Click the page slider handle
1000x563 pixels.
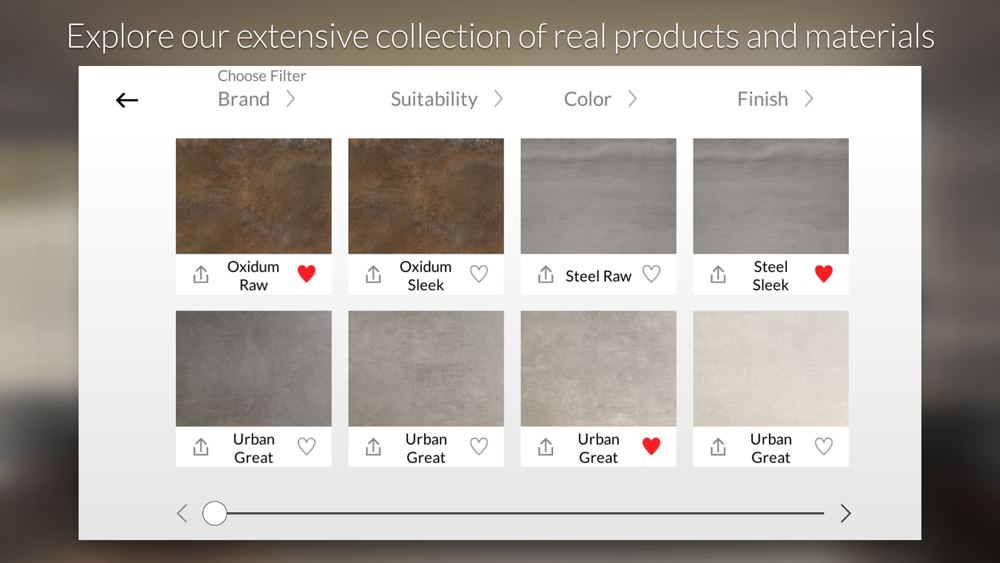[215, 513]
